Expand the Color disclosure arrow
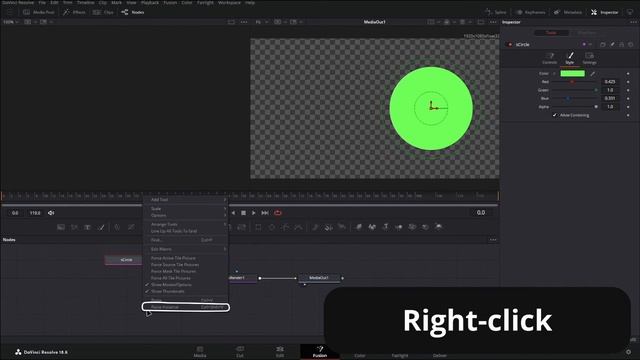The image size is (640, 360). point(554,73)
